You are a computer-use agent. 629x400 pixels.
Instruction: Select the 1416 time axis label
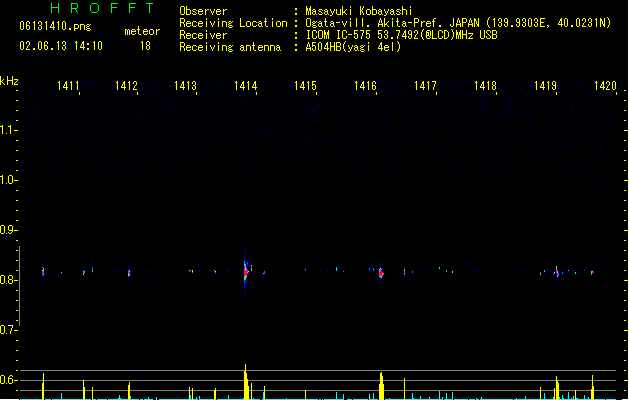(365, 86)
